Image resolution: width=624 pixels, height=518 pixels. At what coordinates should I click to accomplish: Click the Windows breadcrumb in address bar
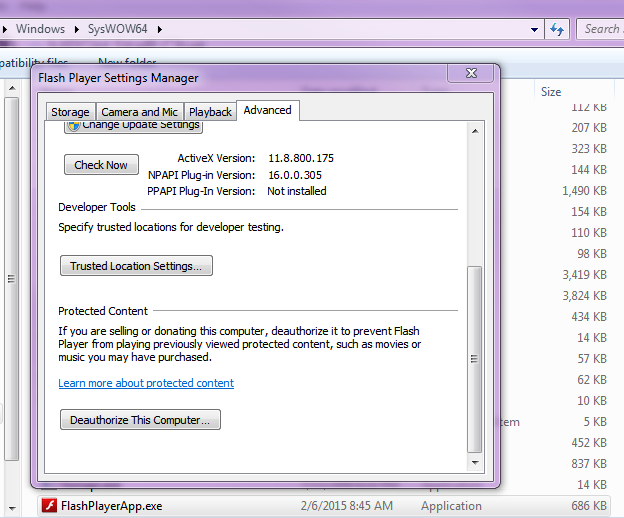click(x=40, y=29)
